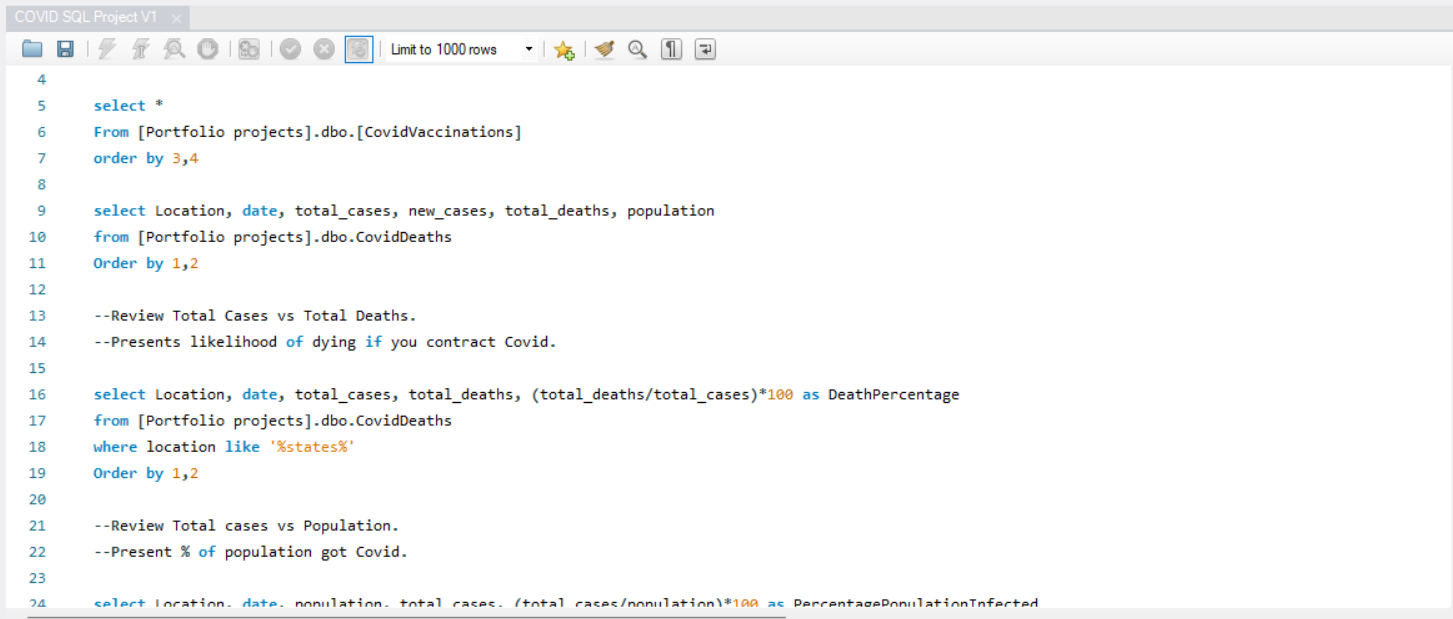
Task: Save the script with the floppy disk icon
Action: tap(65, 49)
